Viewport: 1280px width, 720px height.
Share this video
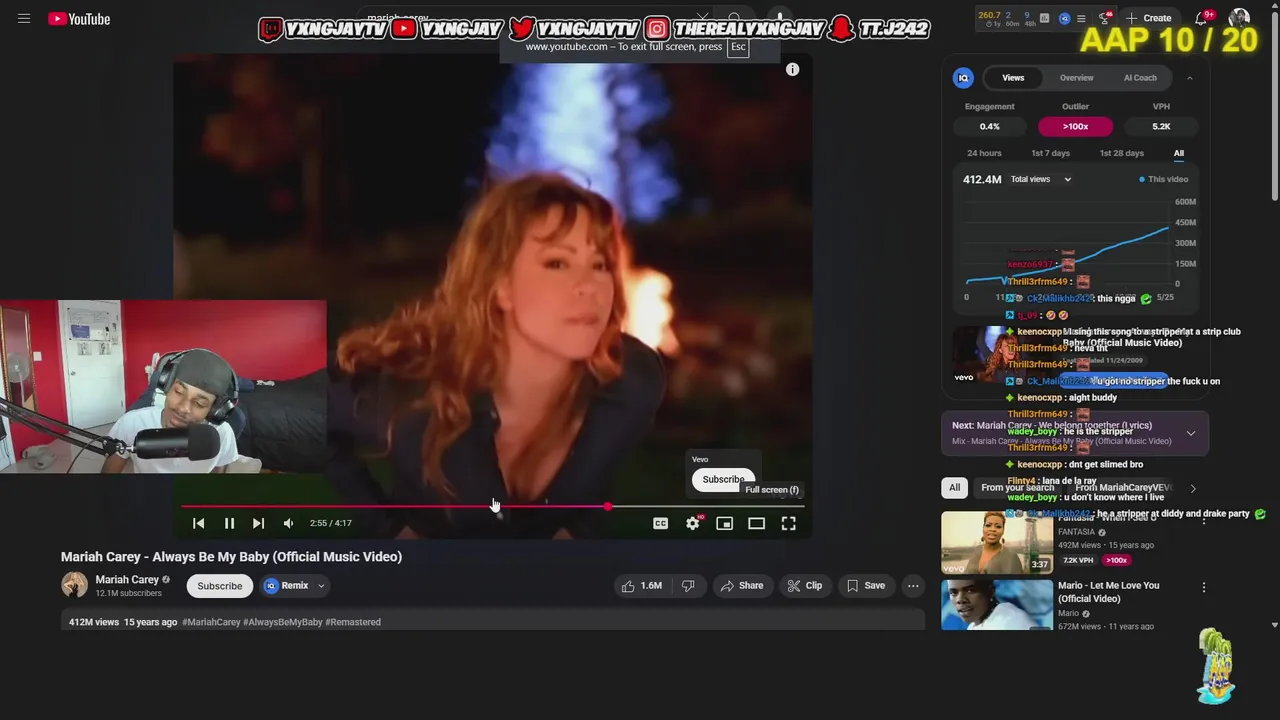(742, 586)
